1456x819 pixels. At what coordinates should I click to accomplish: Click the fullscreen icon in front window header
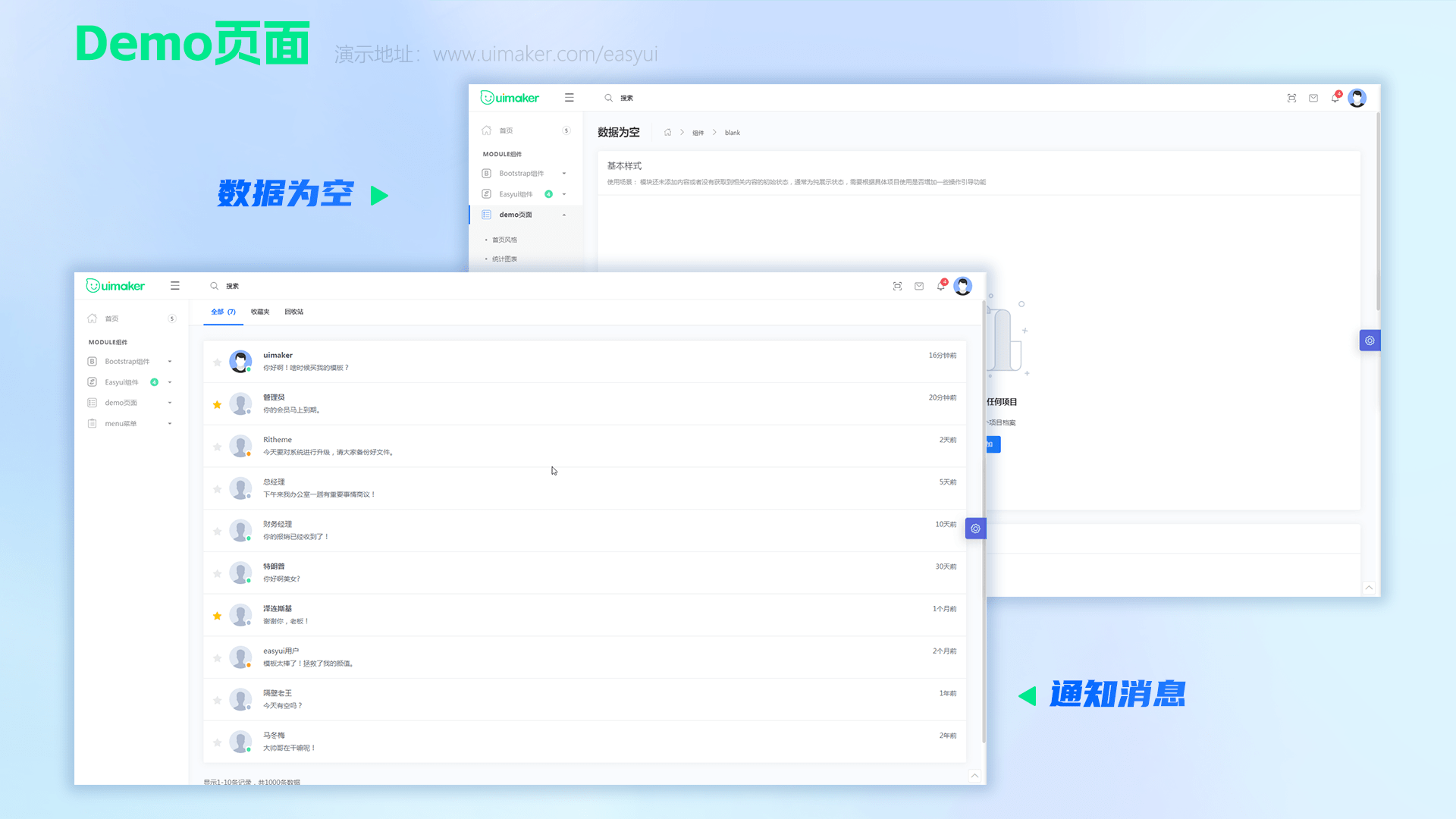point(897,286)
